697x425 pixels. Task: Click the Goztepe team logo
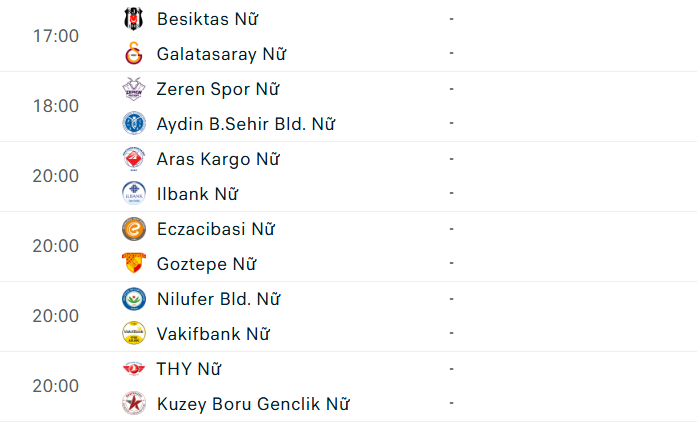click(133, 264)
